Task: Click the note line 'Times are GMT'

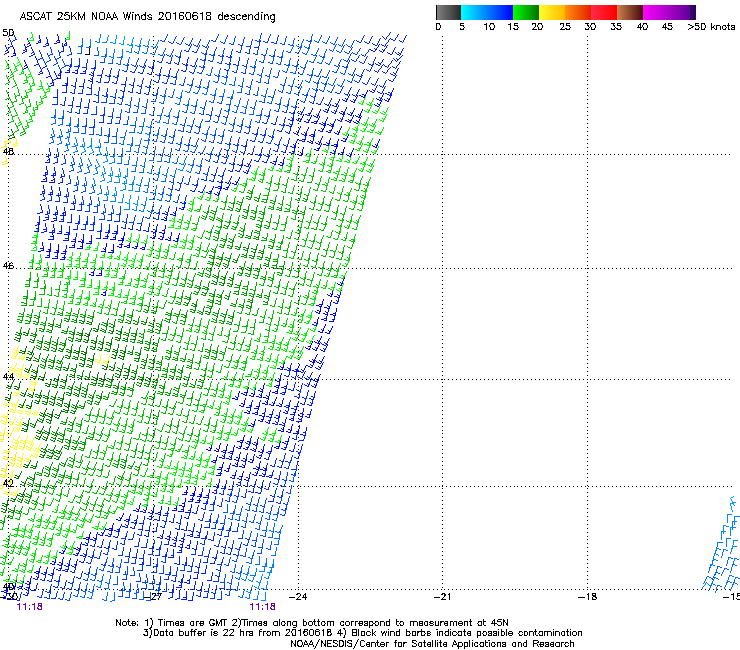Action: pyautogui.click(x=193, y=623)
